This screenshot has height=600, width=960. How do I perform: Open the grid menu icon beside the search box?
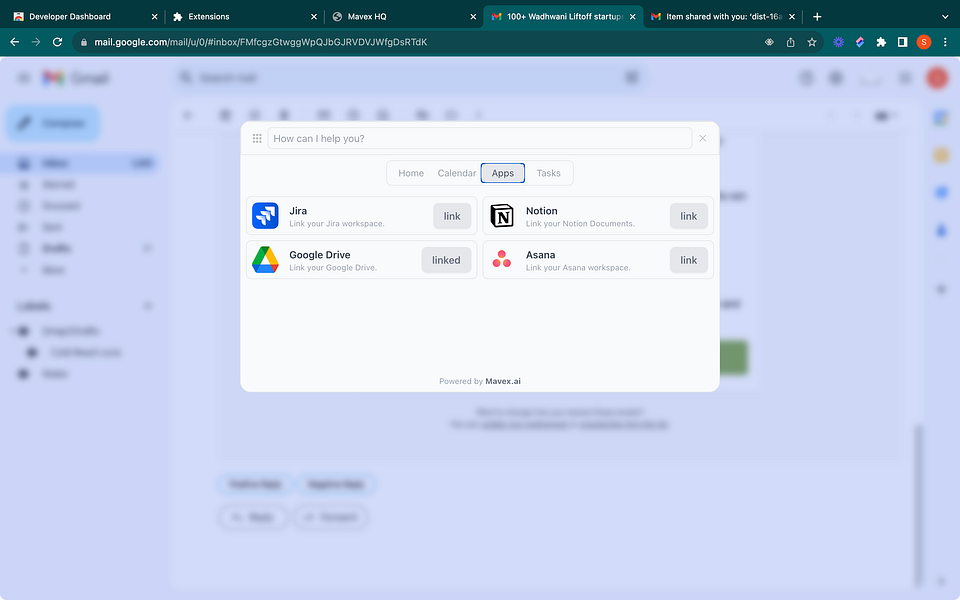pyautogui.click(x=257, y=138)
